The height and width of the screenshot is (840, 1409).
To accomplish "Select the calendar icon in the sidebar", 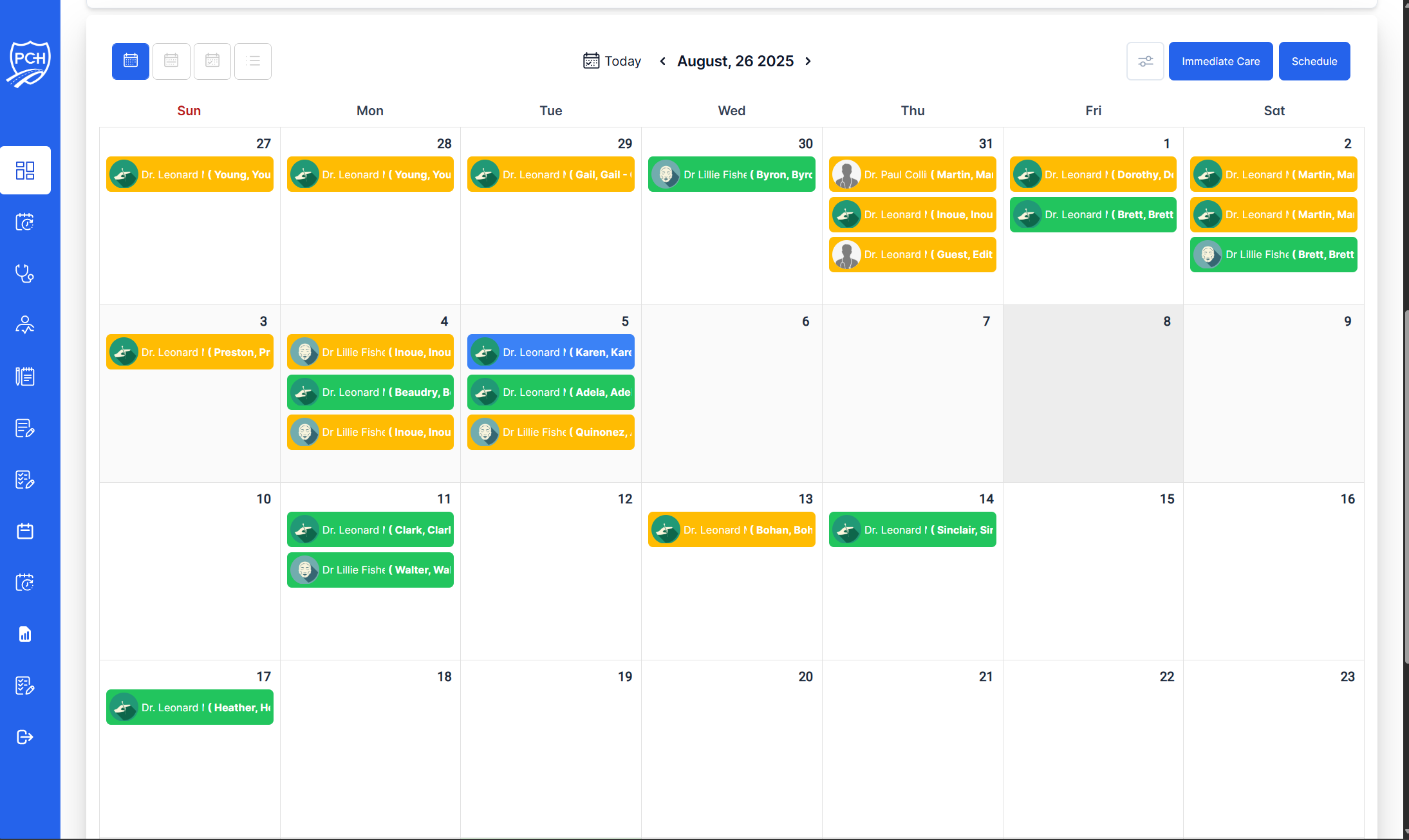I will click(x=26, y=530).
